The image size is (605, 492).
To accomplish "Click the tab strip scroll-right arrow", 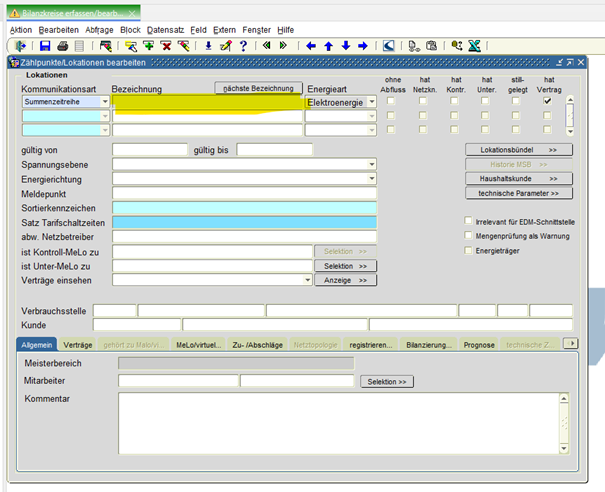I will (571, 343).
